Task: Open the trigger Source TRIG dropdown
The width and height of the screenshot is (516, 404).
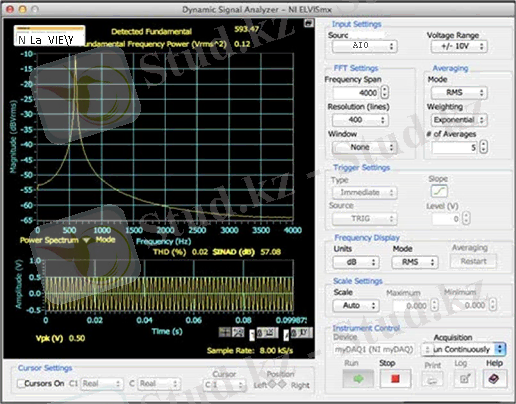Action: 364,219
